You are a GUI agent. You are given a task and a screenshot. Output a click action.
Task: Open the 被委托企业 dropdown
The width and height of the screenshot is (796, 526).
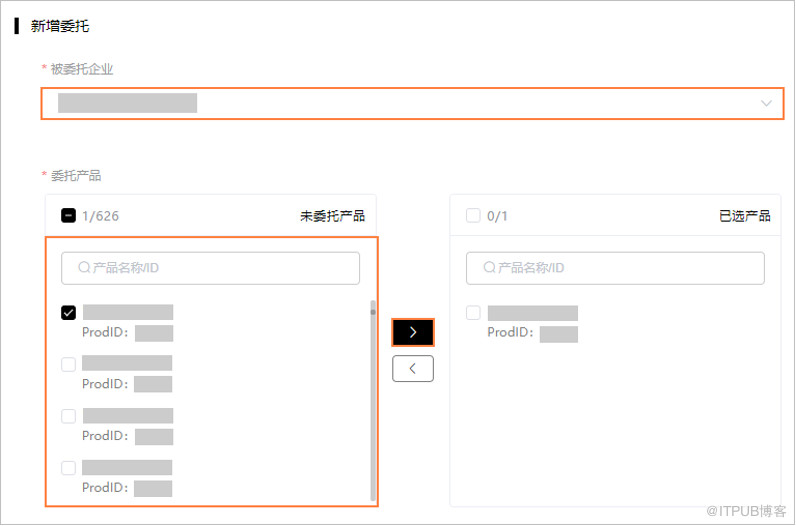point(412,104)
